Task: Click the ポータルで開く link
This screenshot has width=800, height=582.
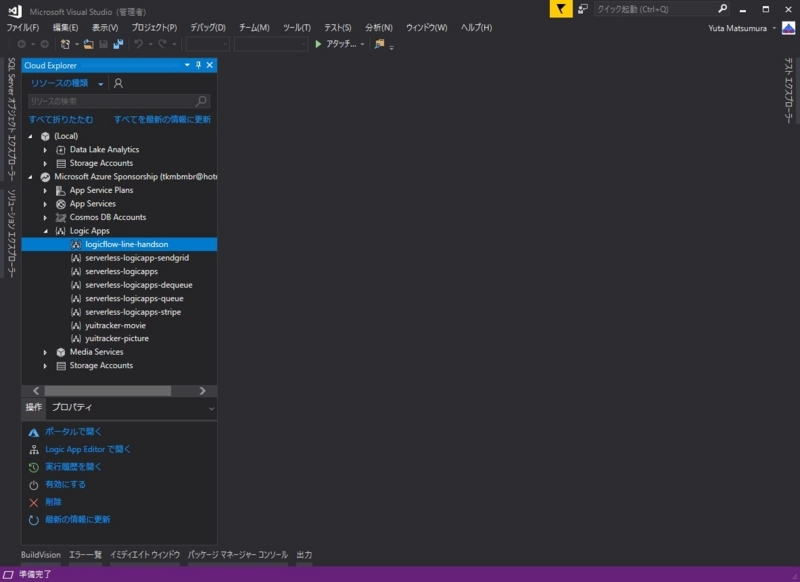Action: tap(73, 432)
